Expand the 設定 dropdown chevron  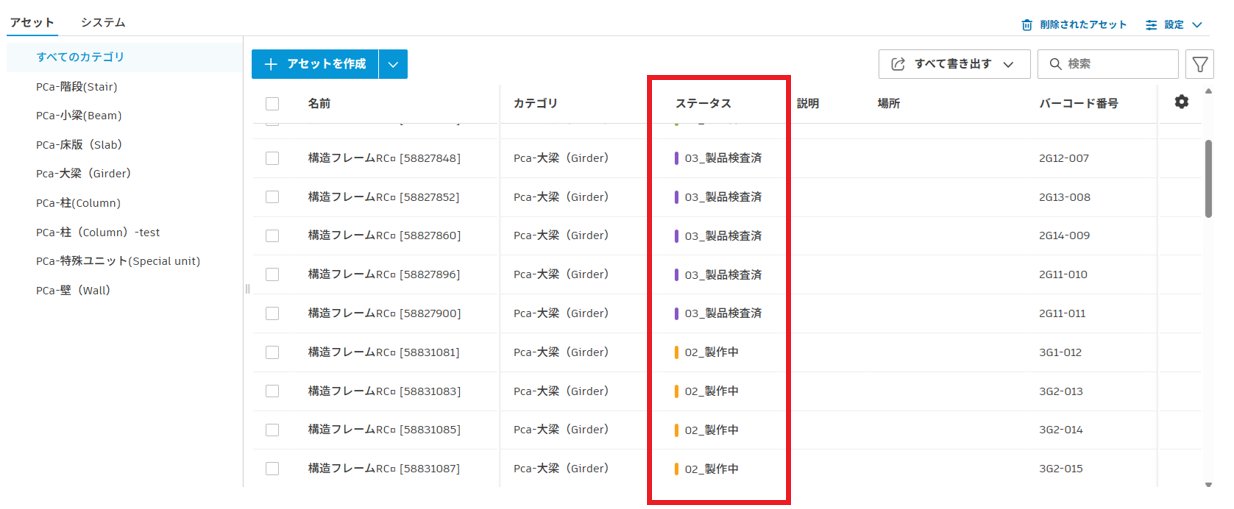[x=1197, y=25]
